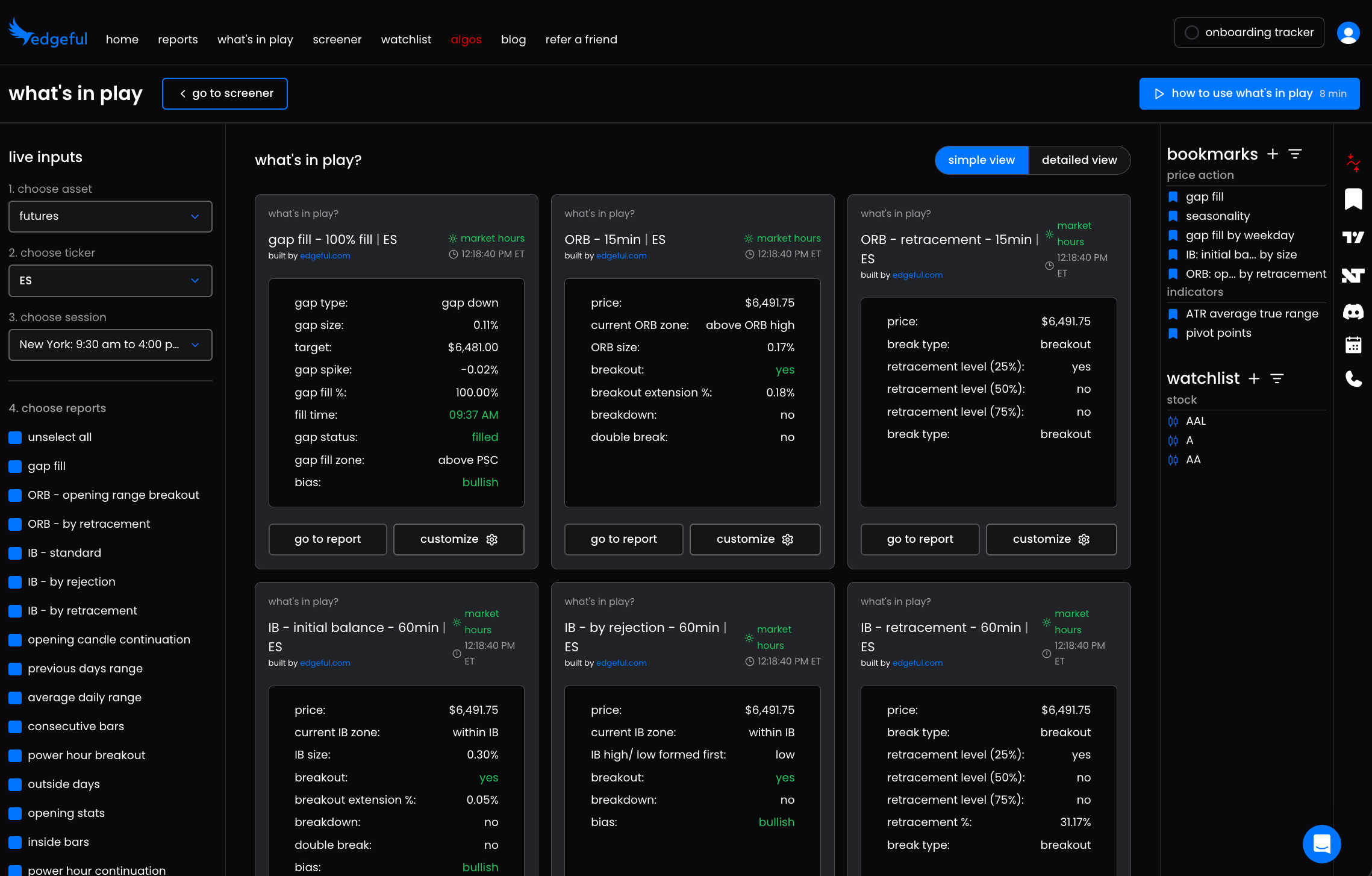
Task: Open the Discord icon in right sidebar
Action: 1353,311
